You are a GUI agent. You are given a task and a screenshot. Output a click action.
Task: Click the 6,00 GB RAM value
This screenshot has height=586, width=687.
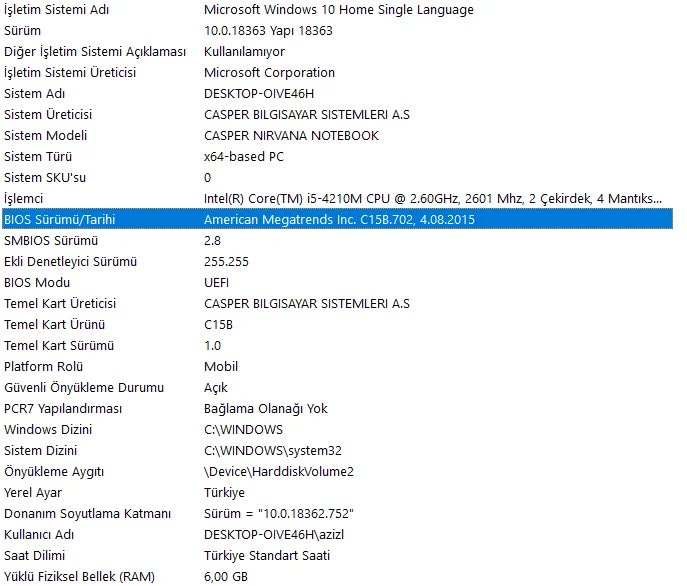click(226, 577)
